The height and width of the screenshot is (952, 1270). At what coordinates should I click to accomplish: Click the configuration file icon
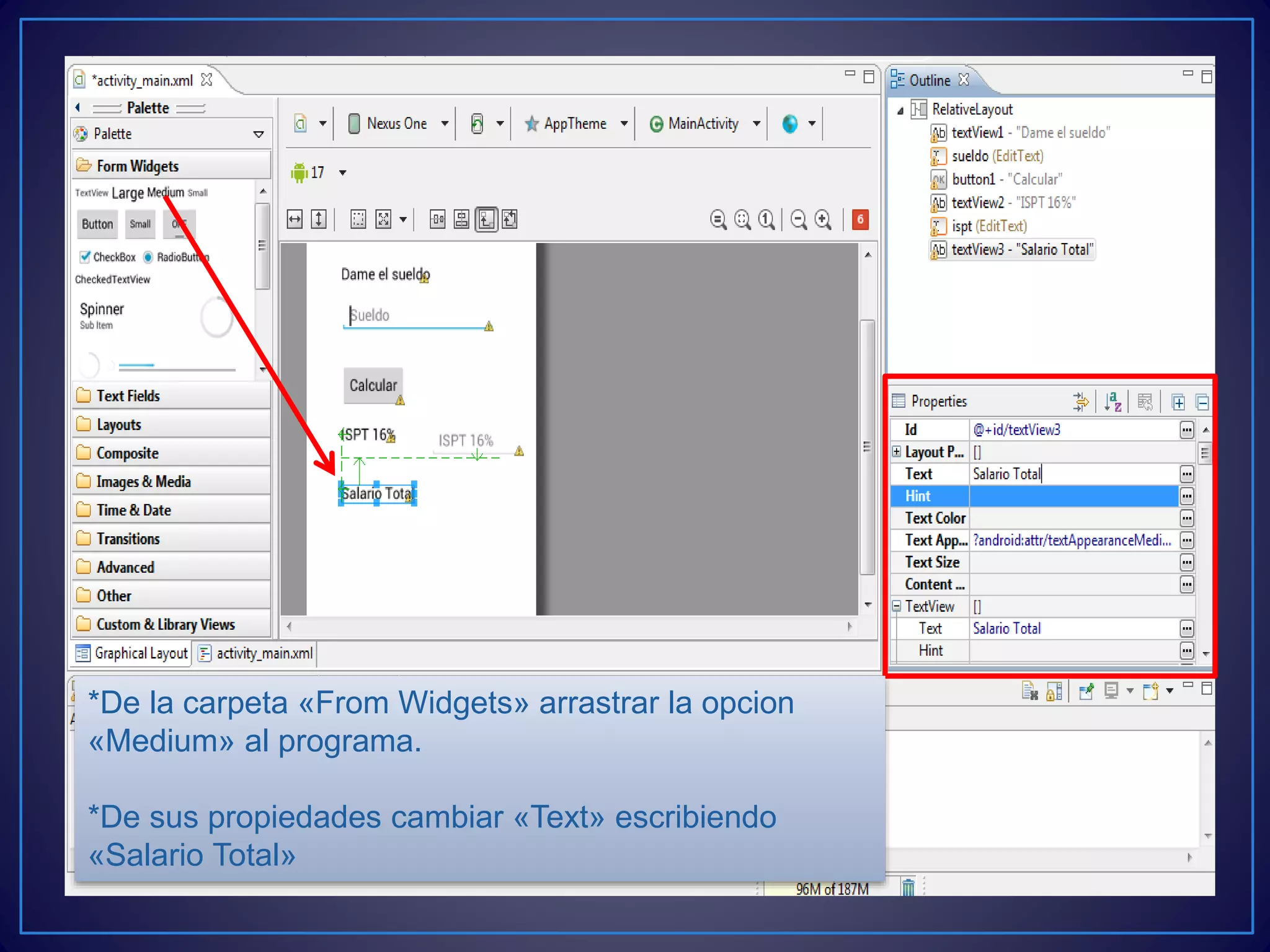(x=301, y=123)
